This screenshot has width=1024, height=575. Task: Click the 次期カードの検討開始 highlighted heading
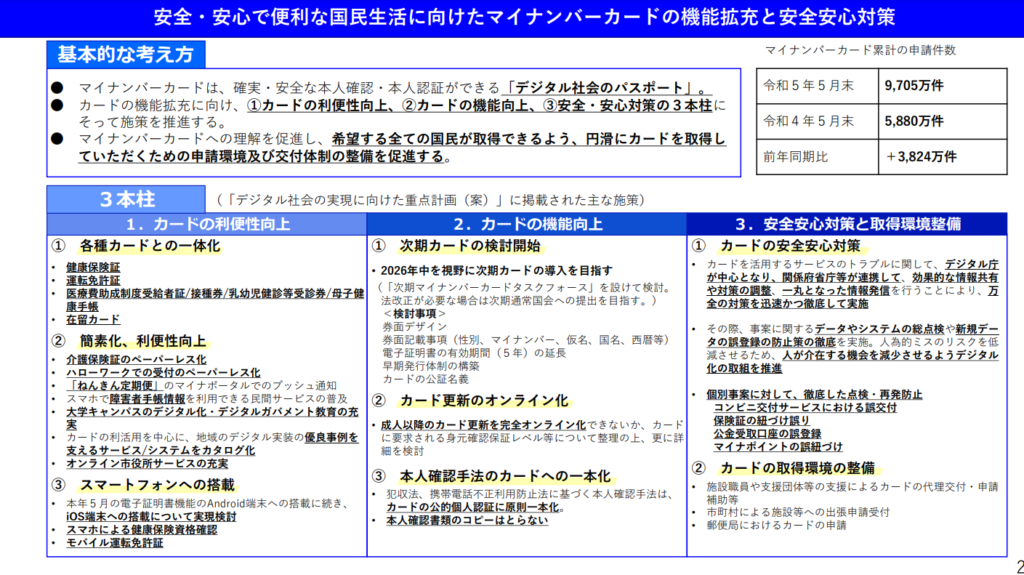pyautogui.click(x=470, y=246)
